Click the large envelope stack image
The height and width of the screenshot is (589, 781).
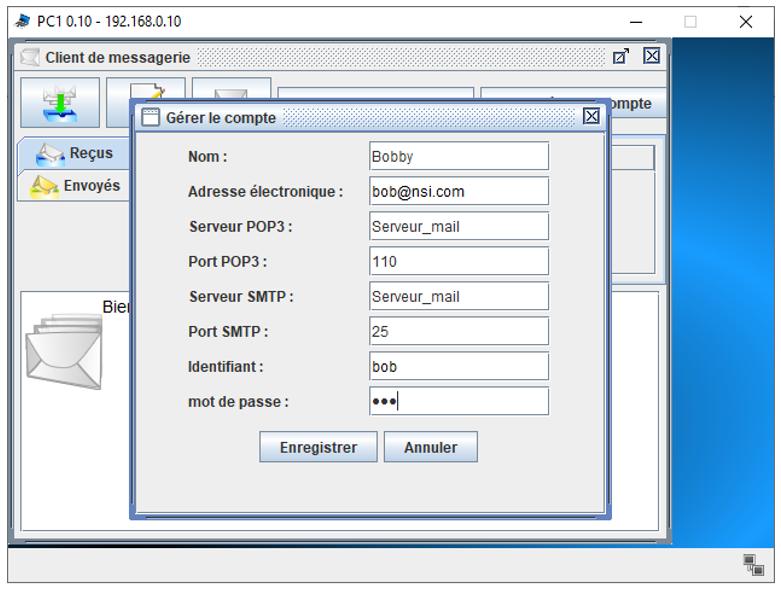click(63, 351)
